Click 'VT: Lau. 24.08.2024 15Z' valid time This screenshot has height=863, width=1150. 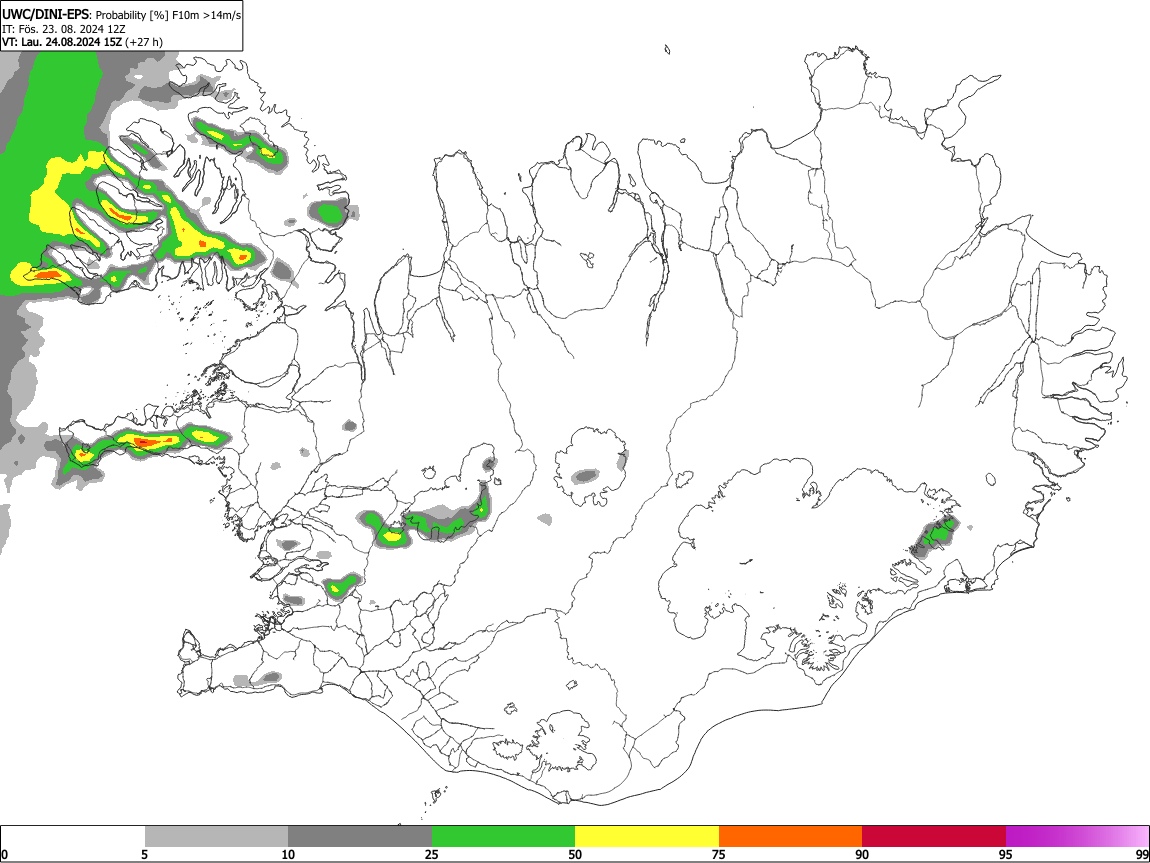62,42
